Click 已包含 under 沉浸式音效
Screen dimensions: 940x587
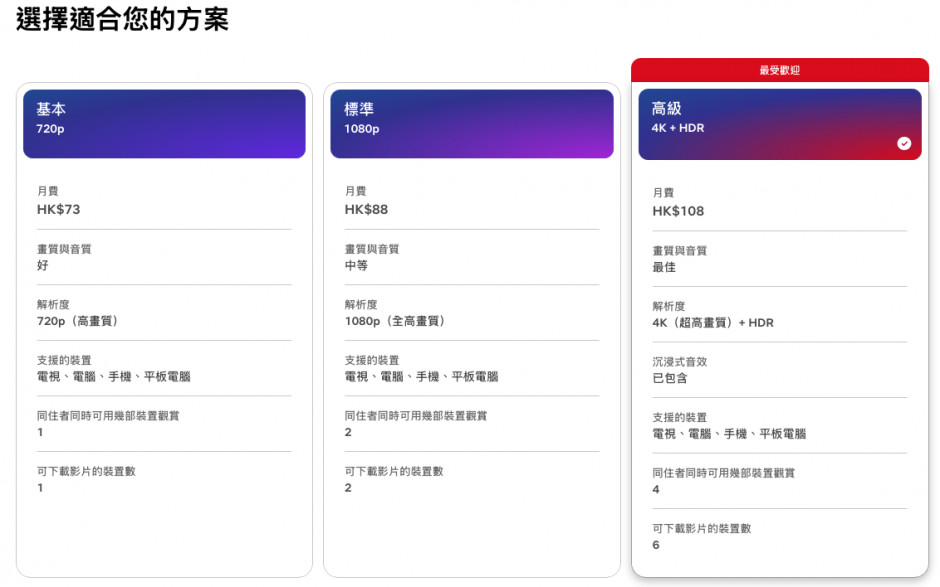(670, 378)
